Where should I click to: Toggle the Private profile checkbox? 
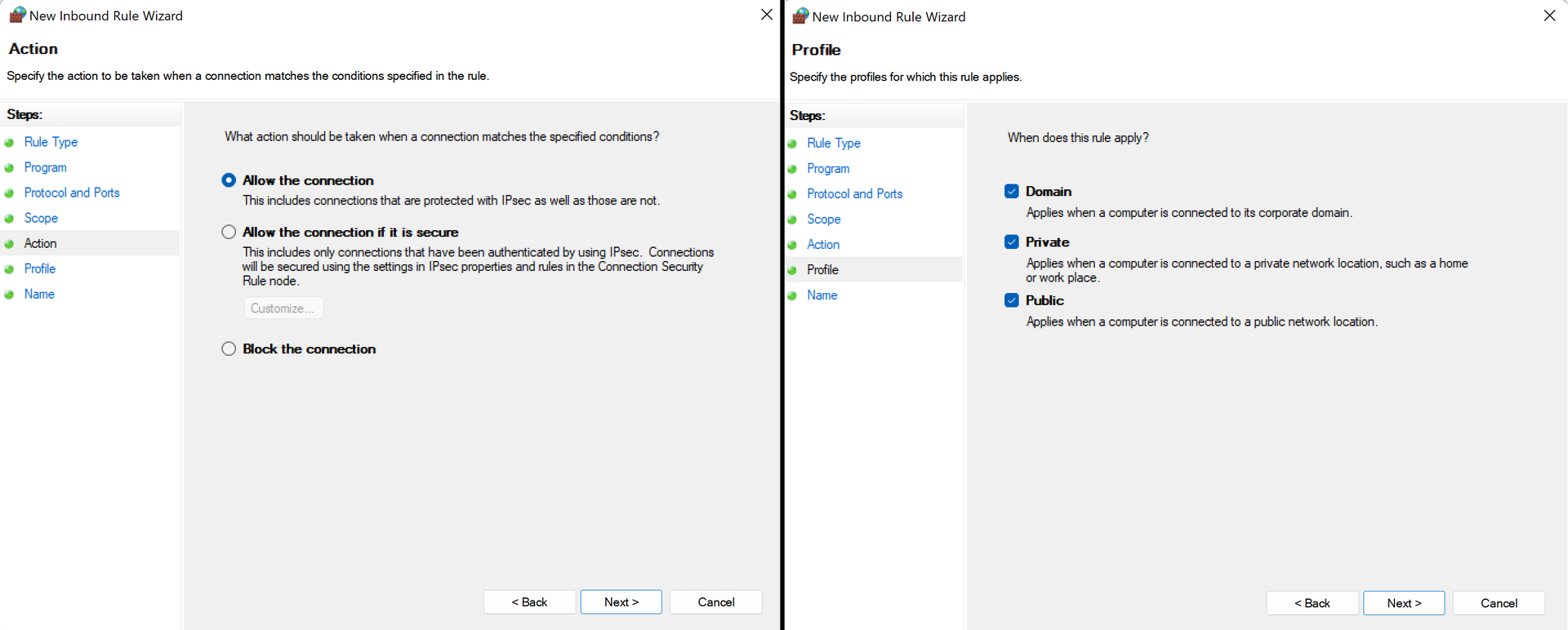tap(1012, 242)
